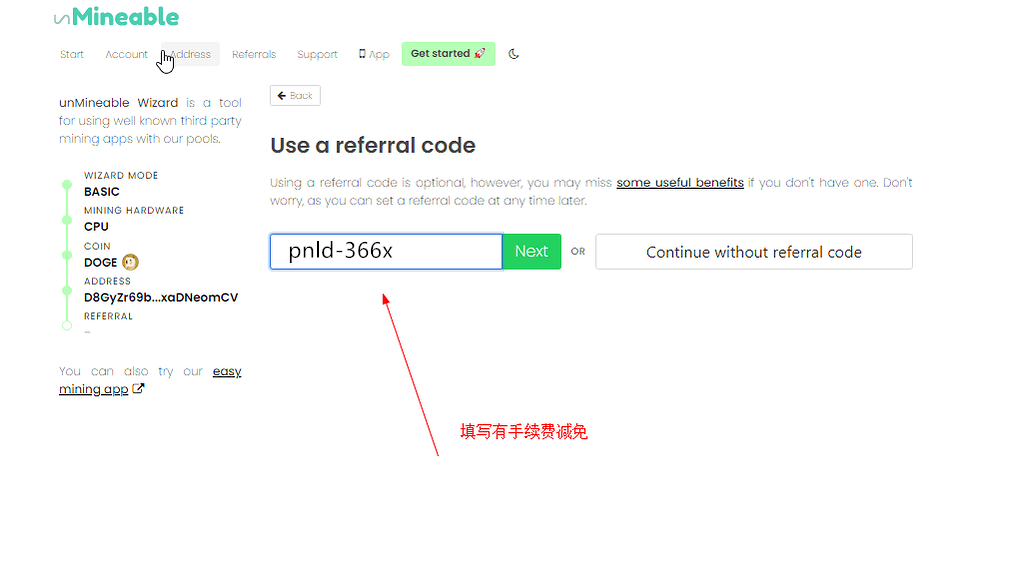Open the Support page
The image size is (1035, 588).
coord(317,54)
